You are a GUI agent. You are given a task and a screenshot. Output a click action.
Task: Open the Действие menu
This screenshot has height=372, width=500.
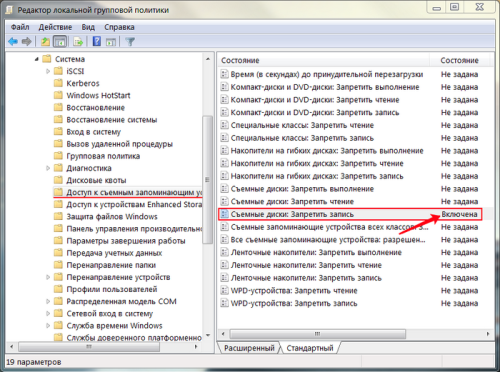(55, 27)
